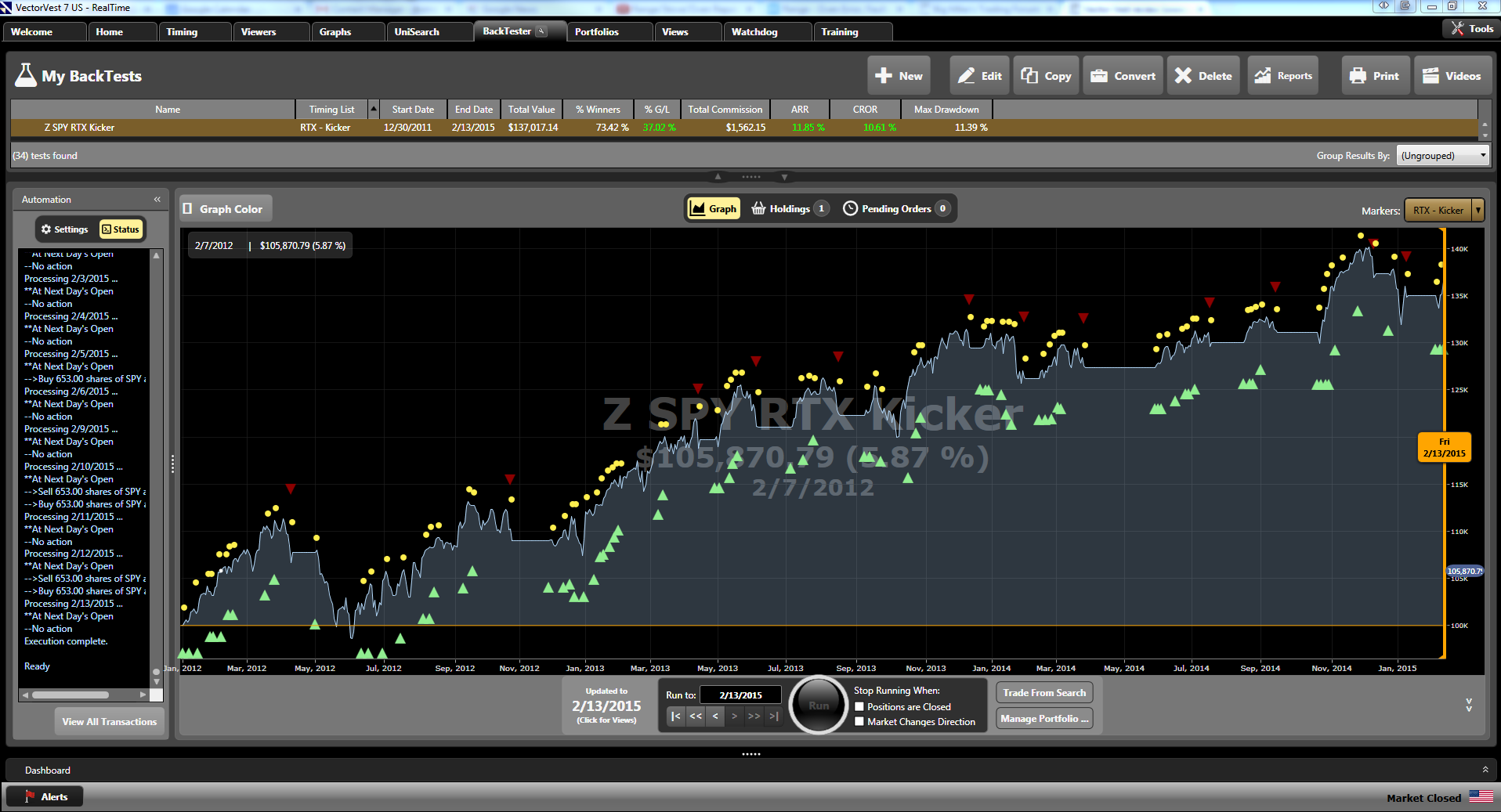Step back fast with double-left arrows
1501x812 pixels.
click(696, 716)
